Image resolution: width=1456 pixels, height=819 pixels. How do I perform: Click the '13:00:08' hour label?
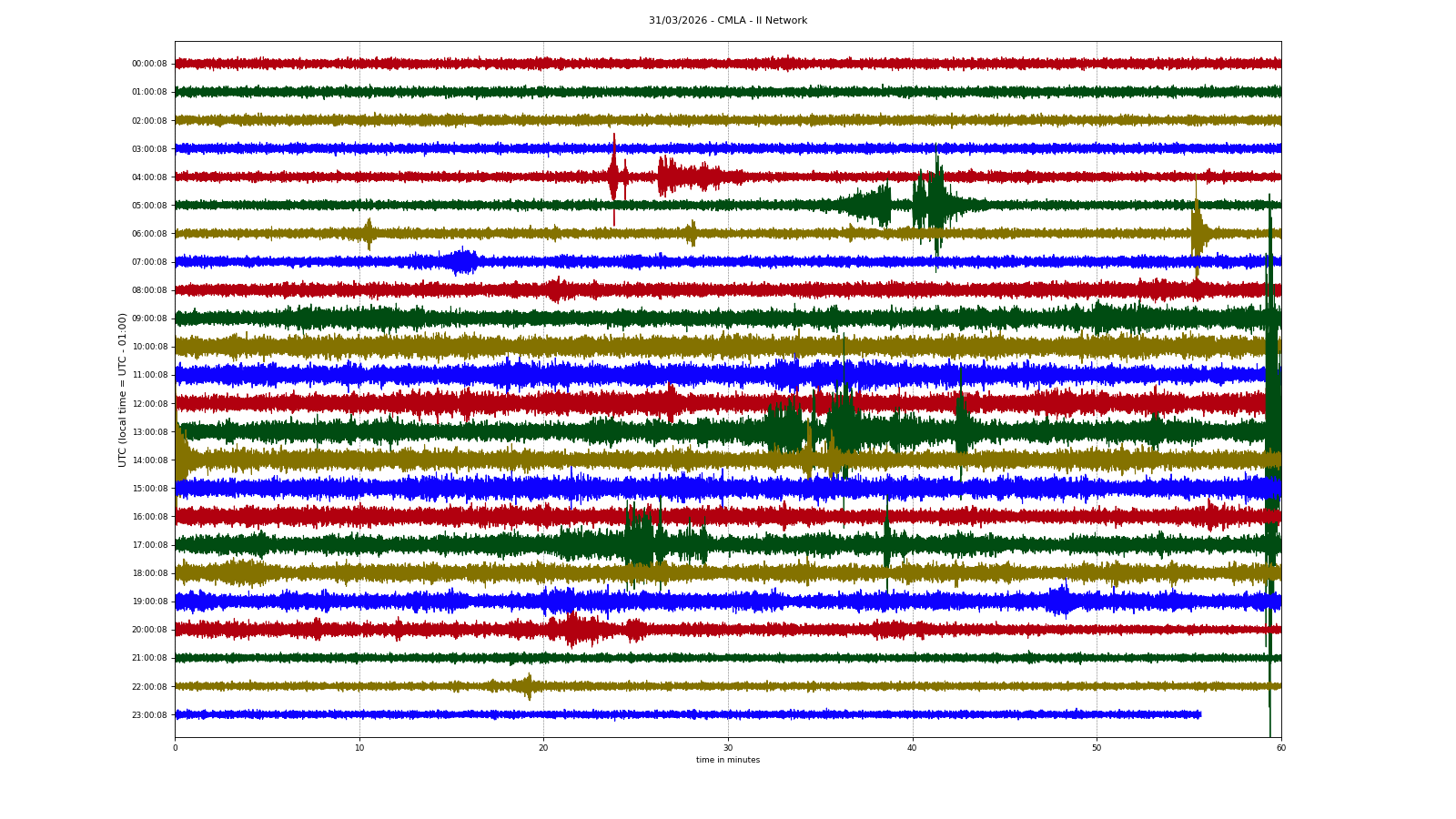[x=149, y=432]
